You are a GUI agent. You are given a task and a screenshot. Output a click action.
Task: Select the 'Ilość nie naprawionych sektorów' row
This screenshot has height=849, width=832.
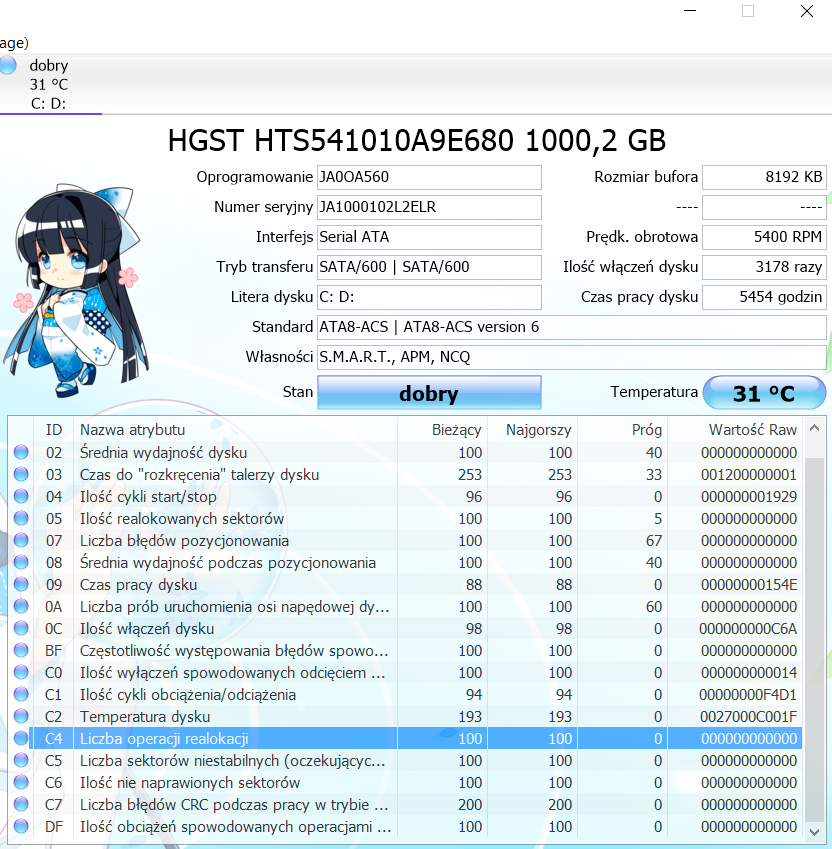pyautogui.click(x=405, y=782)
